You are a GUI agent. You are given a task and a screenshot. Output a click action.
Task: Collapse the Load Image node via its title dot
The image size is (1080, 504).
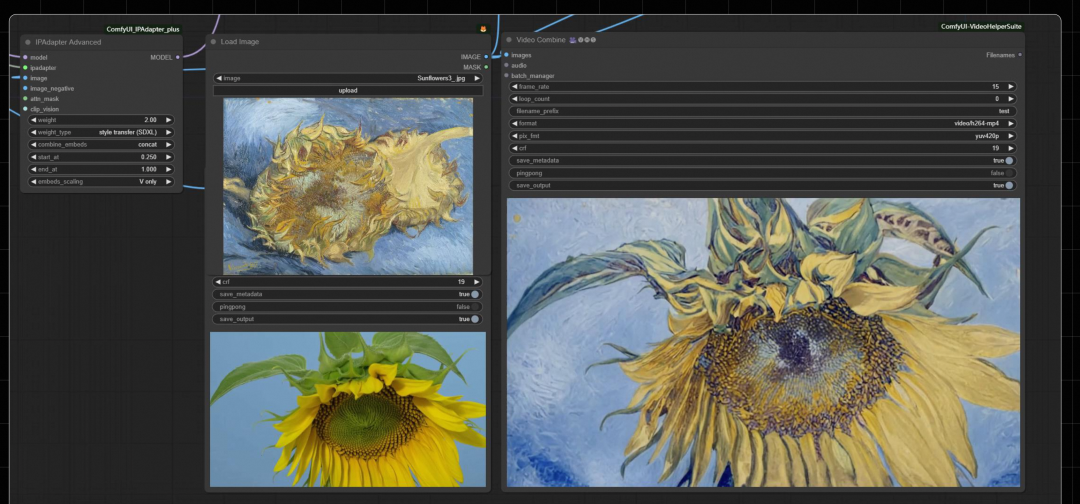click(x=213, y=42)
